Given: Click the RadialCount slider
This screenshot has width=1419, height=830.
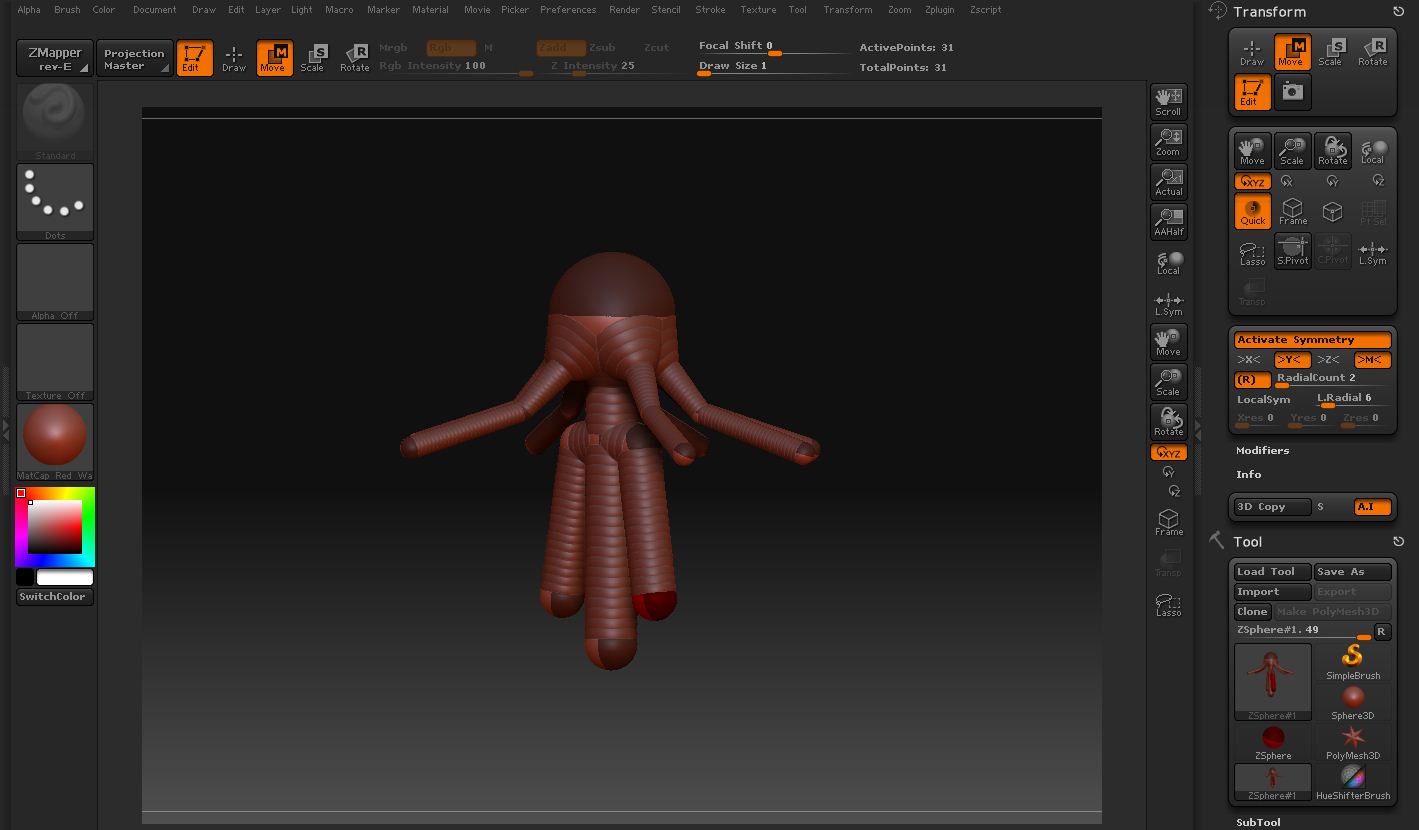Looking at the screenshot, I should [x=1332, y=380].
